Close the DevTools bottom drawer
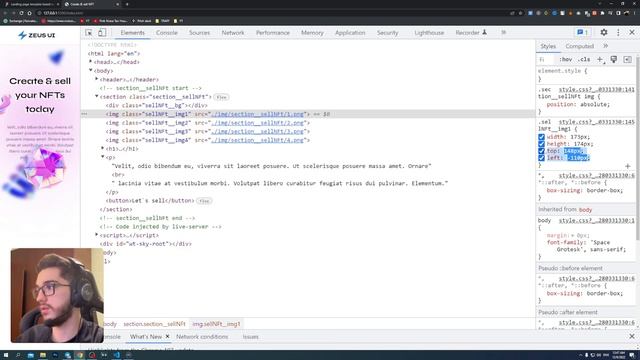 632,336
